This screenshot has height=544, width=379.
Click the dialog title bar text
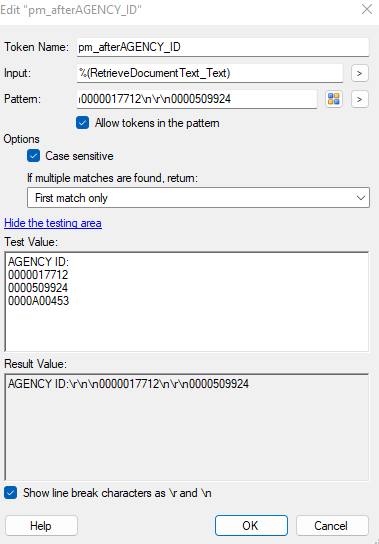click(x=71, y=10)
